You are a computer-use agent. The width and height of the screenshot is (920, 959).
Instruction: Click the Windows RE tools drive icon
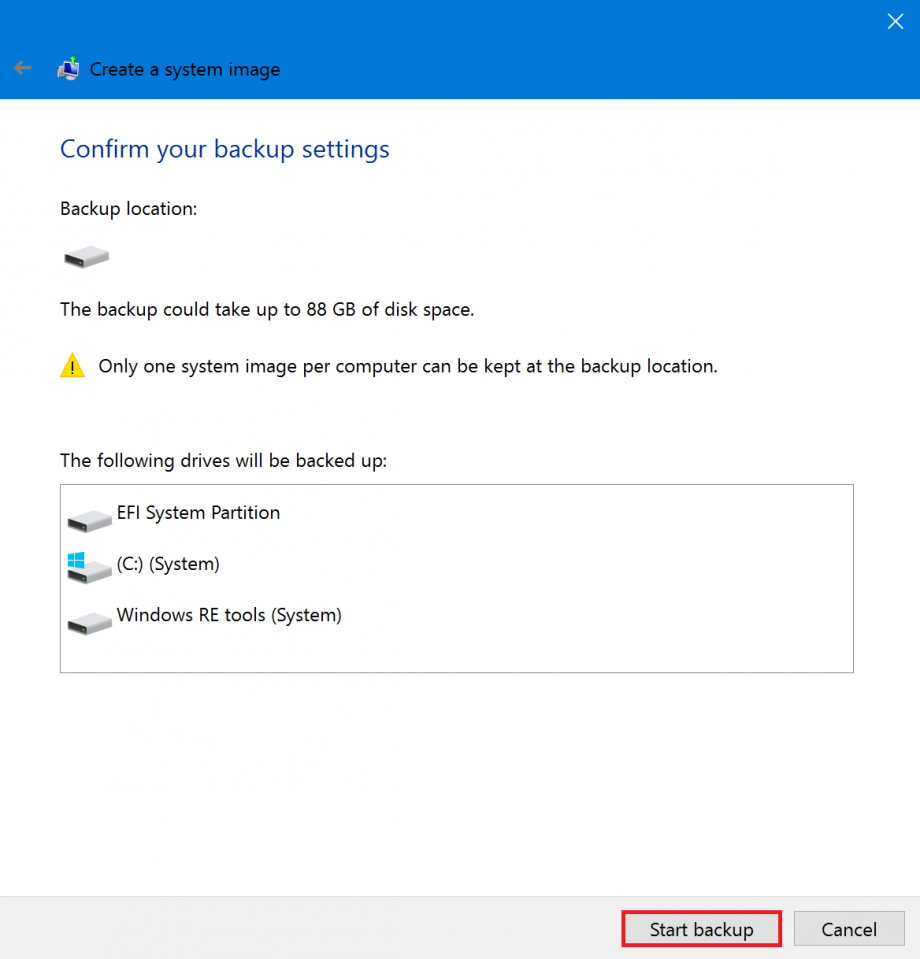[x=89, y=622]
